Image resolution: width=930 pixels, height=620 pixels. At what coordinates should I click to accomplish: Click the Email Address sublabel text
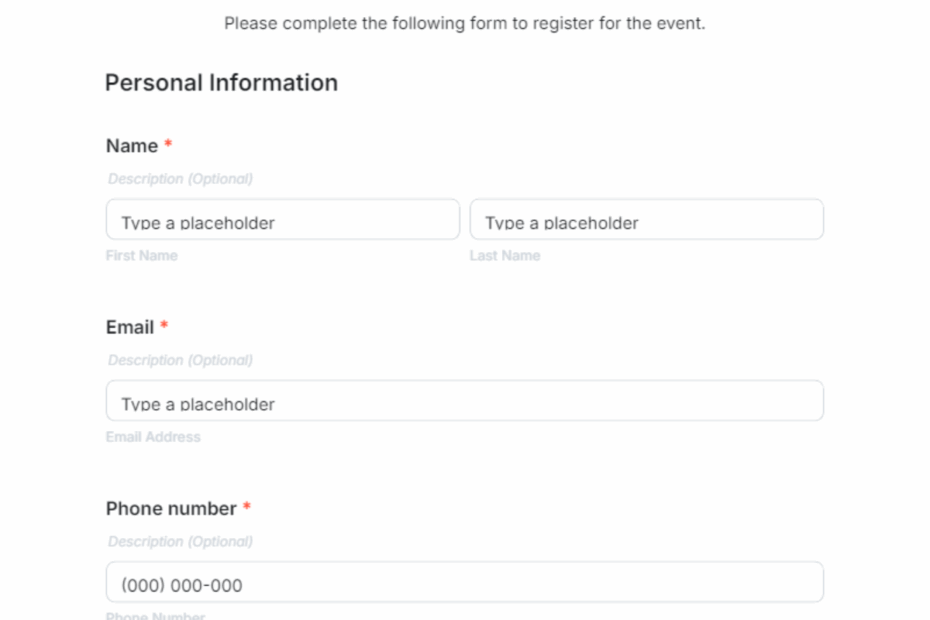153,436
